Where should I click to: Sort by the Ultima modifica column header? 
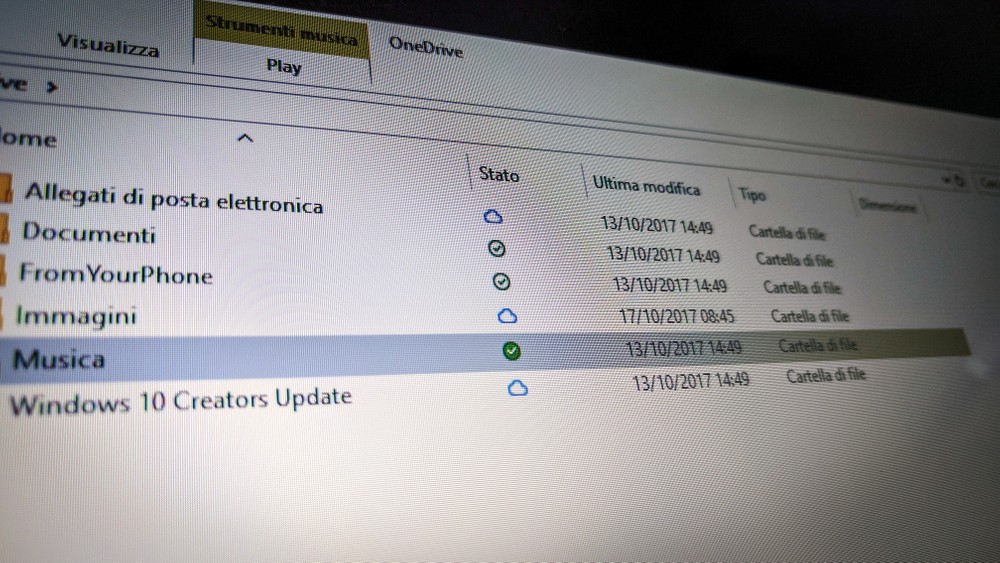[x=646, y=186]
